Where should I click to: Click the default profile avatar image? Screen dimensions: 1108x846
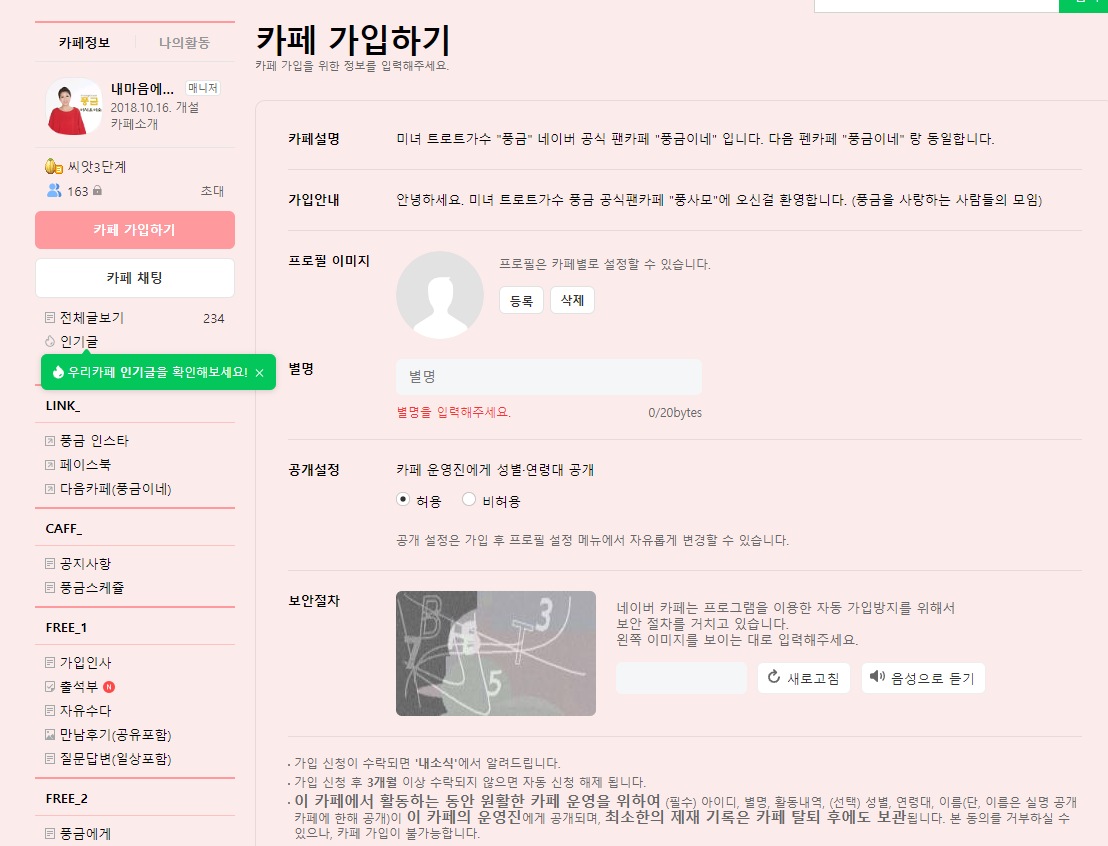click(x=440, y=295)
